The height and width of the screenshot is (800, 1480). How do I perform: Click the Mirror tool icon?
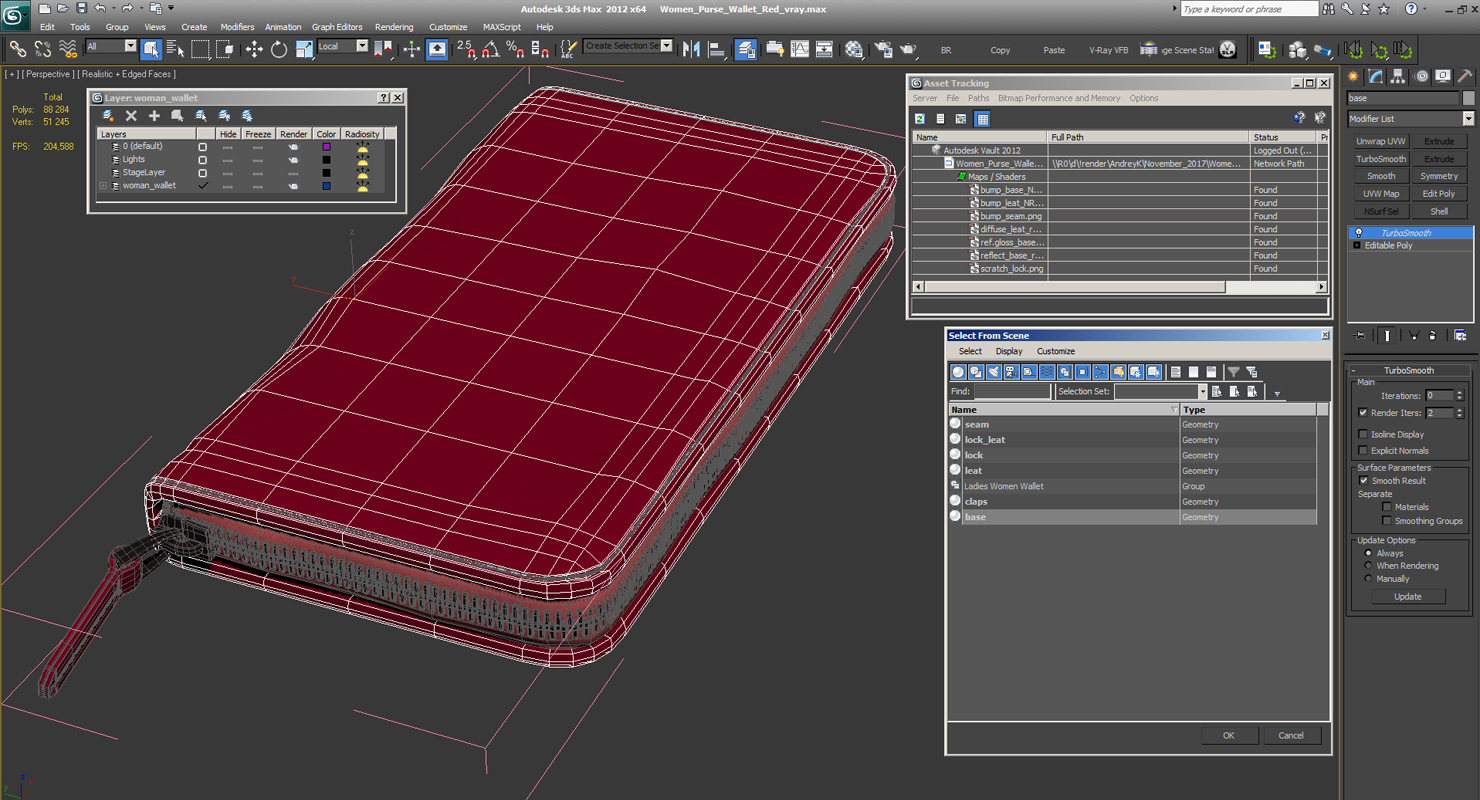click(691, 49)
